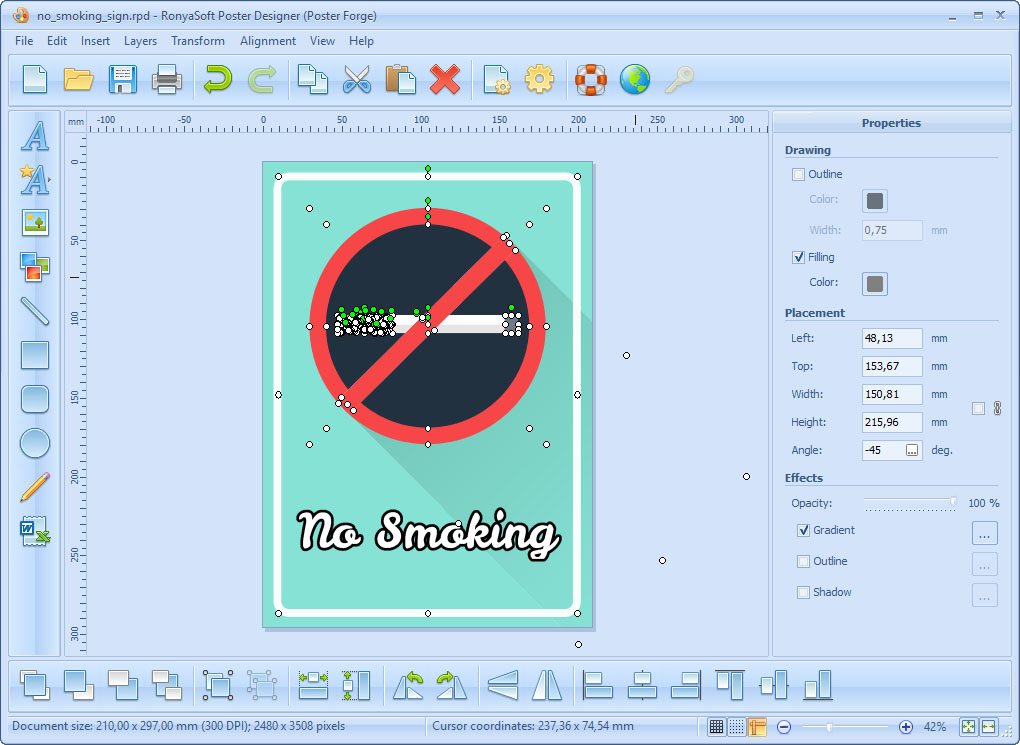Viewport: 1020px width, 745px height.
Task: Select the Text tool in the left toolbar
Action: [x=35, y=136]
